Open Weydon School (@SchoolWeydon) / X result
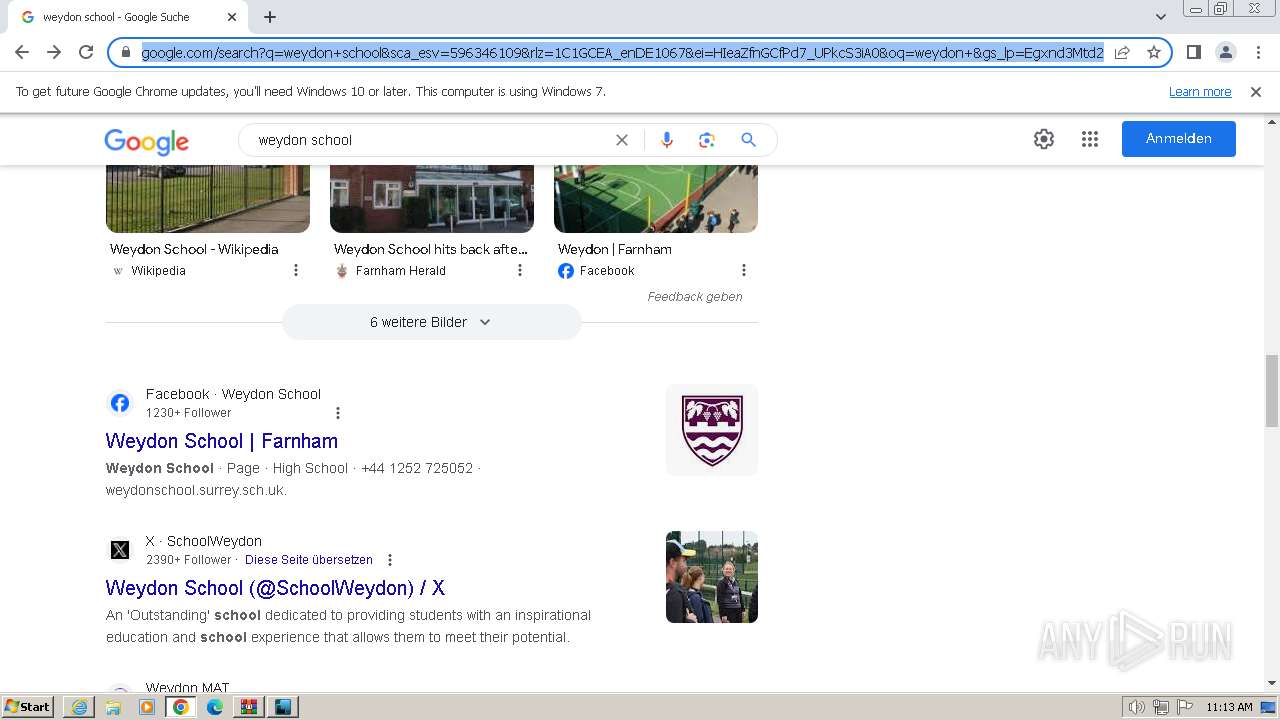Screen dimensions: 1280x720 click(275, 588)
